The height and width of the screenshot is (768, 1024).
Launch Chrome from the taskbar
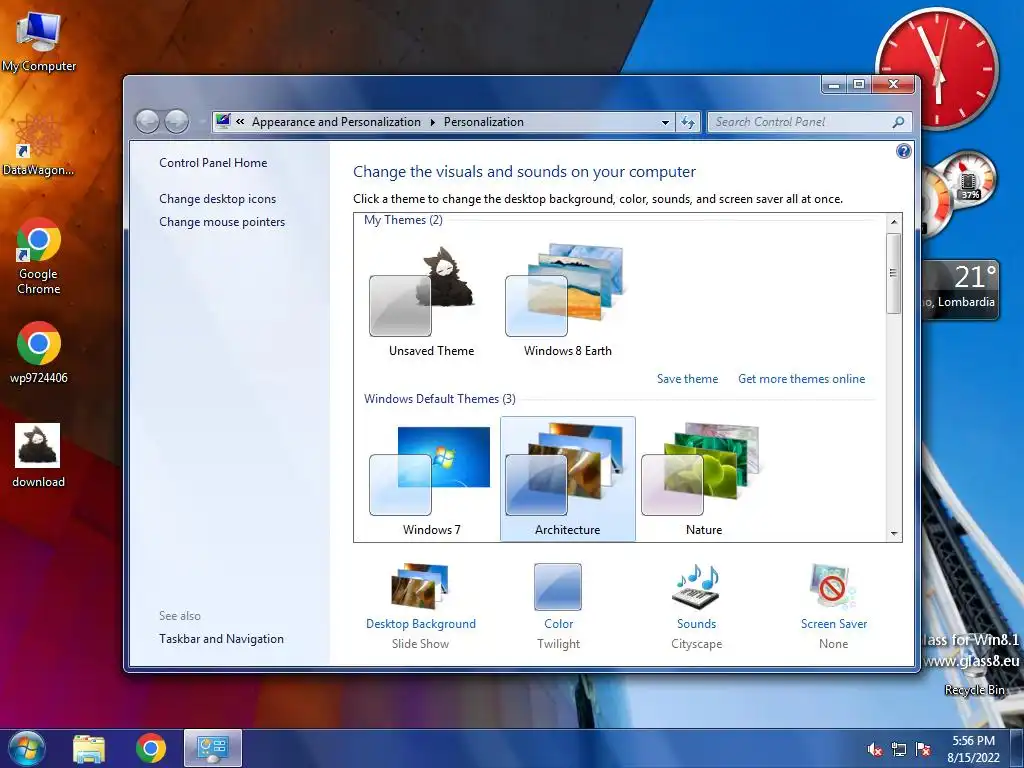(x=151, y=748)
